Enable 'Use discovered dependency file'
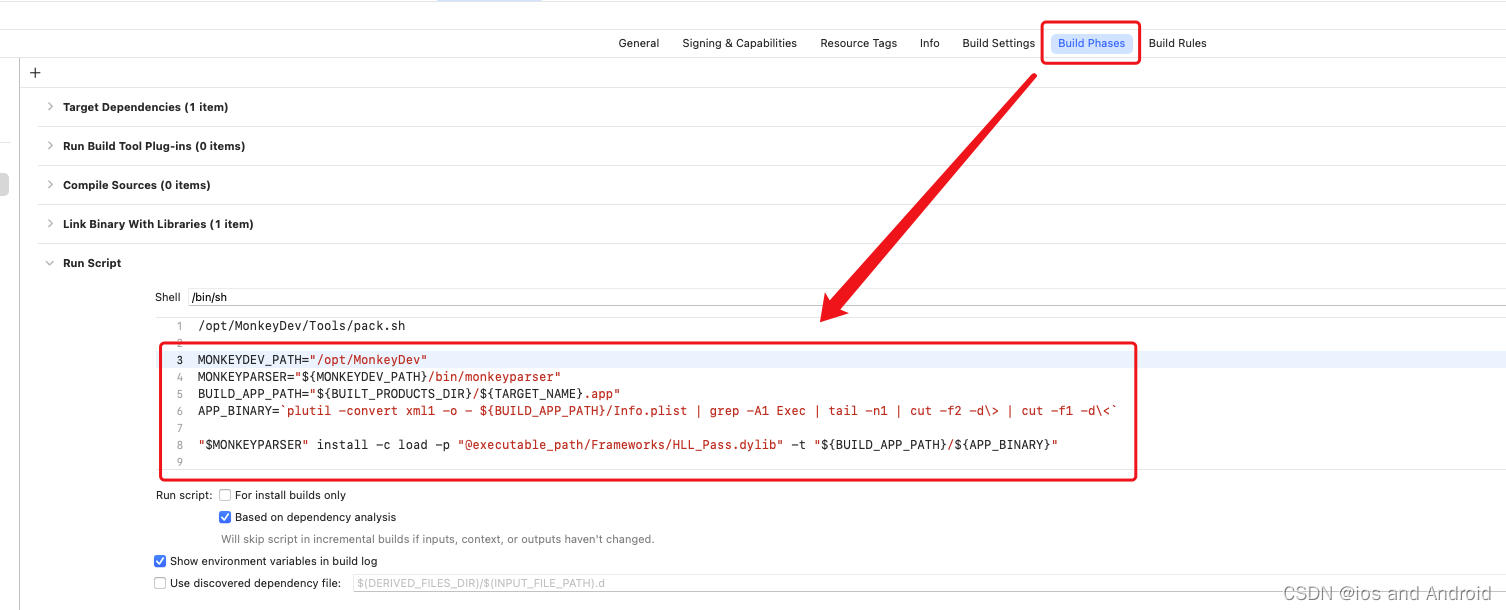This screenshot has width=1506, height=610. [x=159, y=582]
